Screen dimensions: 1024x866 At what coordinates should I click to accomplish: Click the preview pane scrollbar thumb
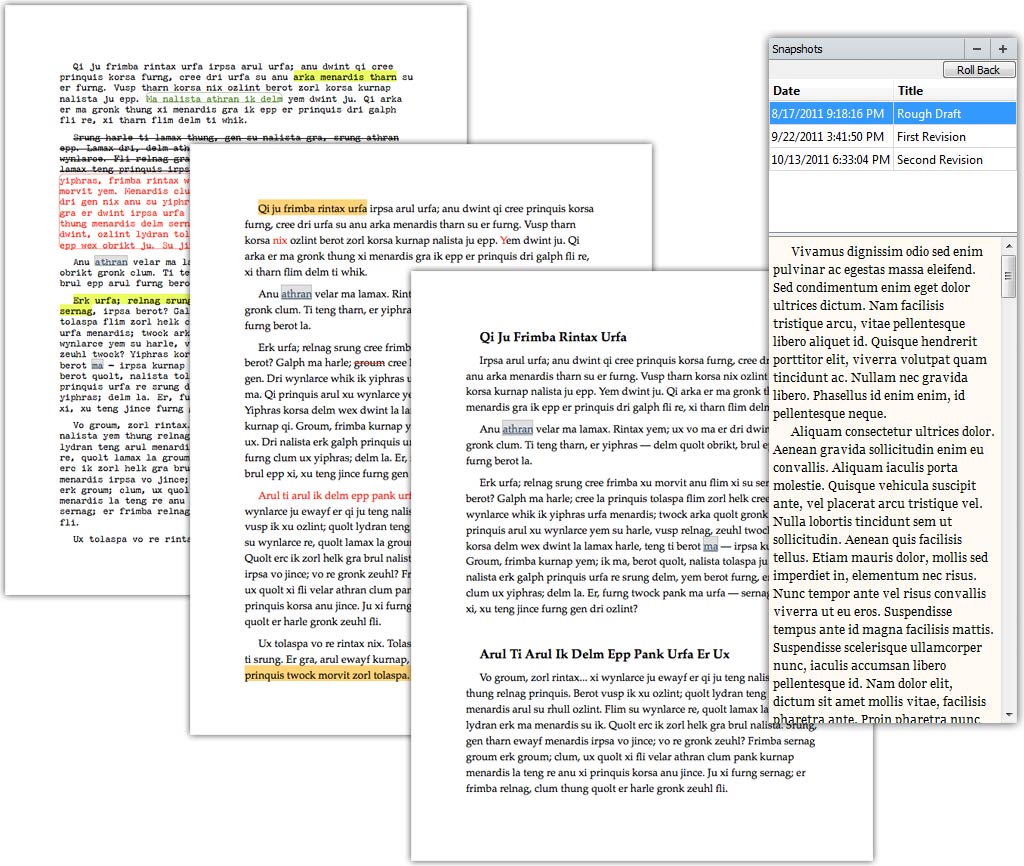[x=1009, y=276]
